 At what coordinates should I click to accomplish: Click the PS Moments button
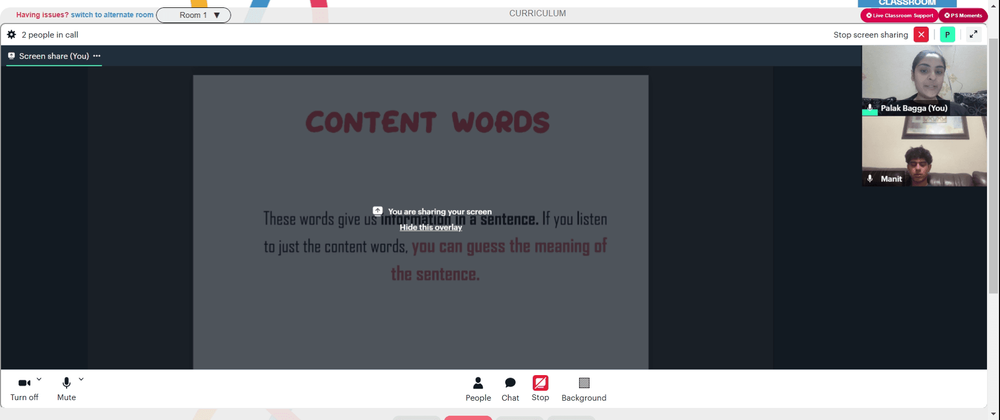click(963, 15)
